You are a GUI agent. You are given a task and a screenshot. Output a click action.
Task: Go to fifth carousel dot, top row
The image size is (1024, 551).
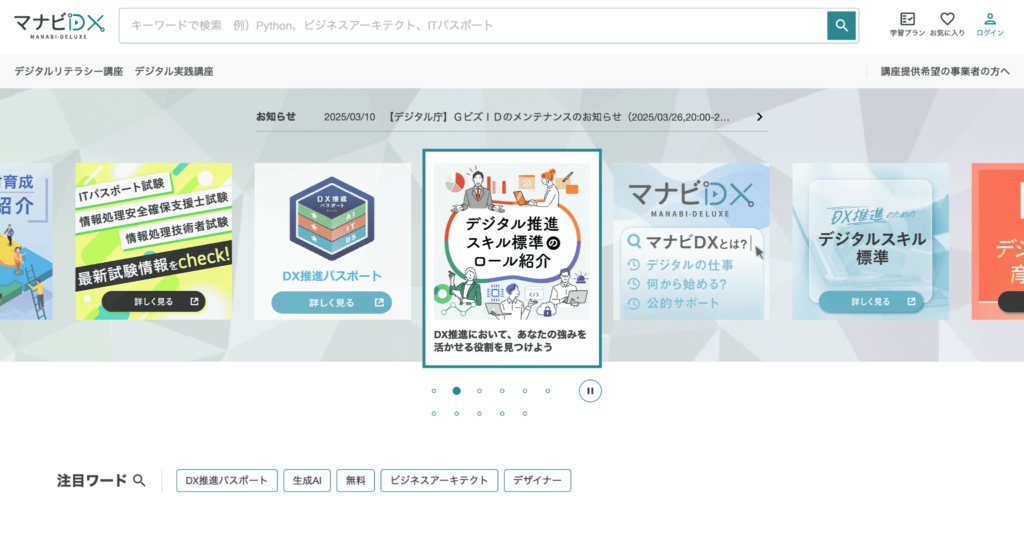pyautogui.click(x=525, y=391)
